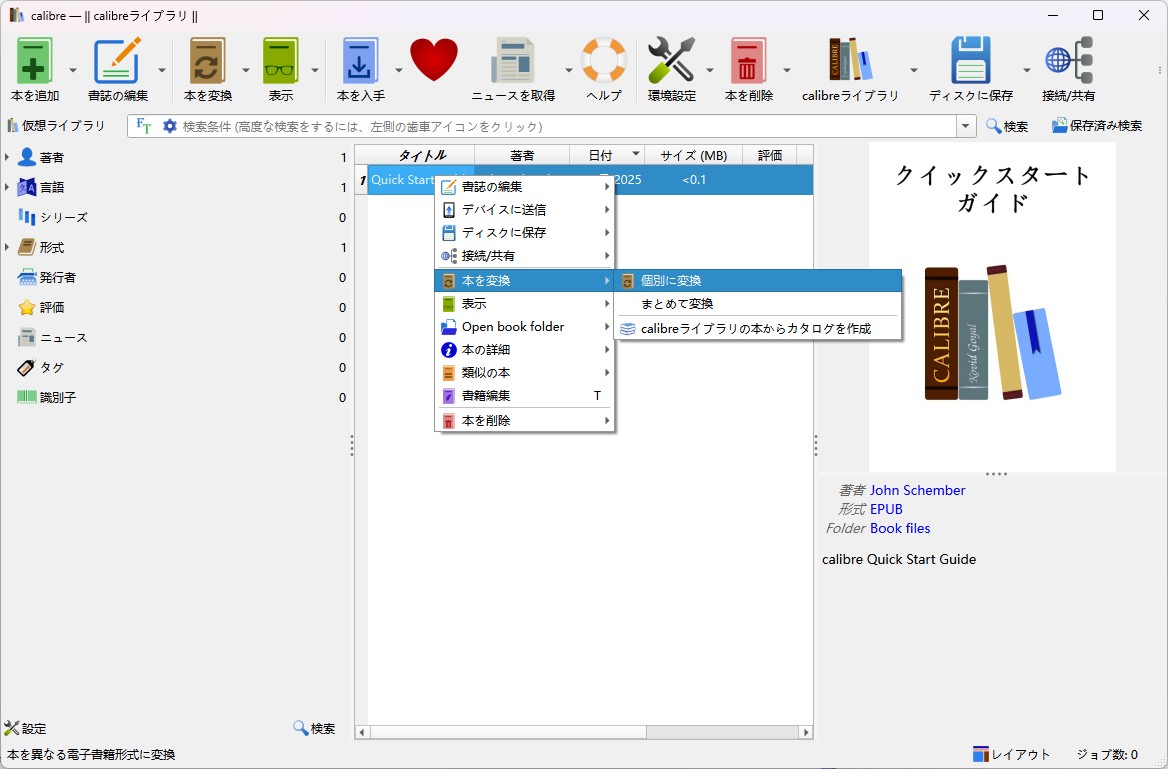Select 書誌の編集 in the context menu
The height and width of the screenshot is (769, 1168).
(524, 187)
